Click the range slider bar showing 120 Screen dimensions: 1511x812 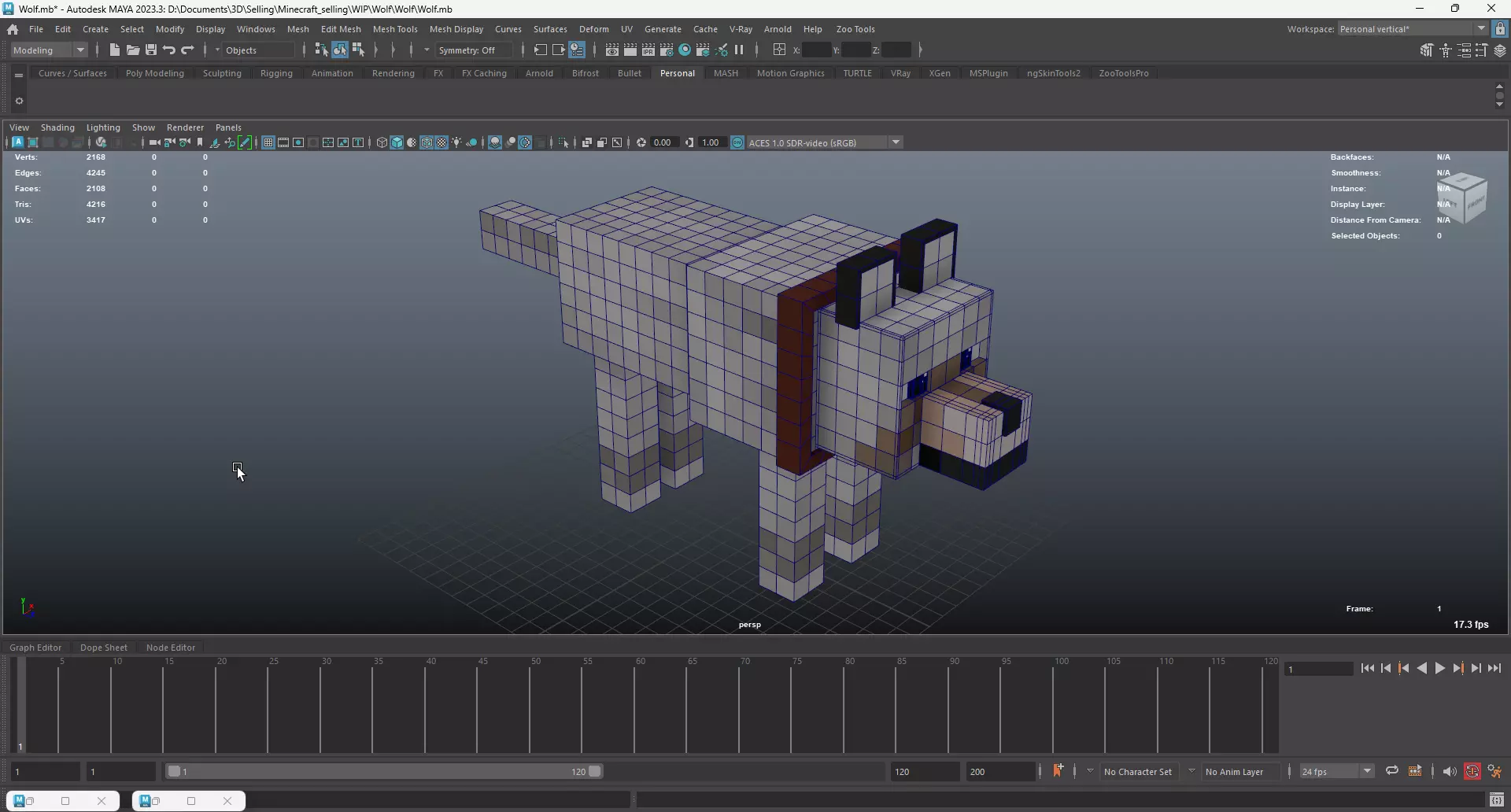click(x=385, y=771)
